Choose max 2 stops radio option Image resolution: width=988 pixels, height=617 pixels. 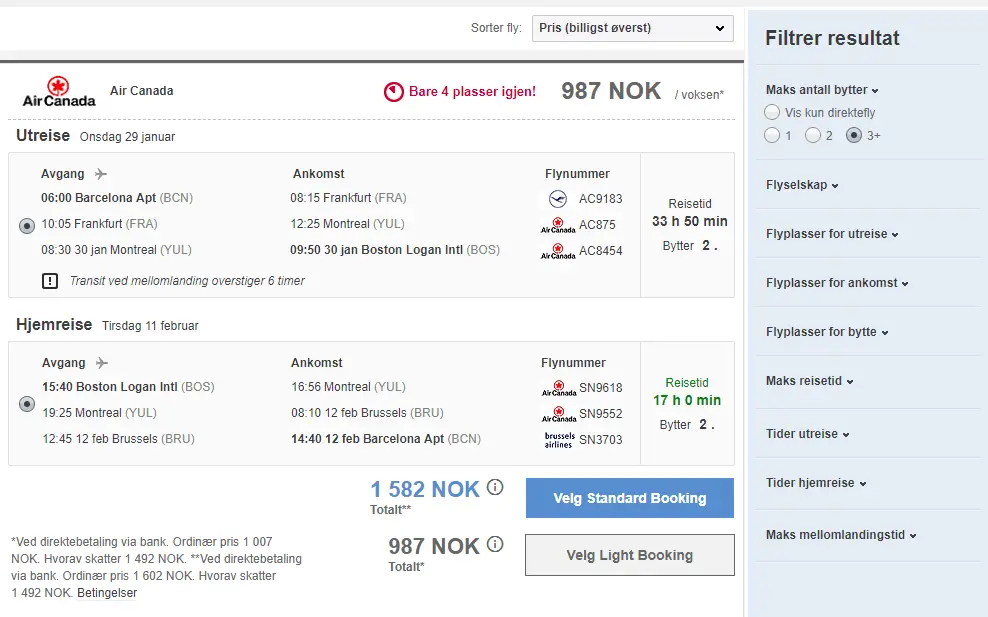pos(813,135)
